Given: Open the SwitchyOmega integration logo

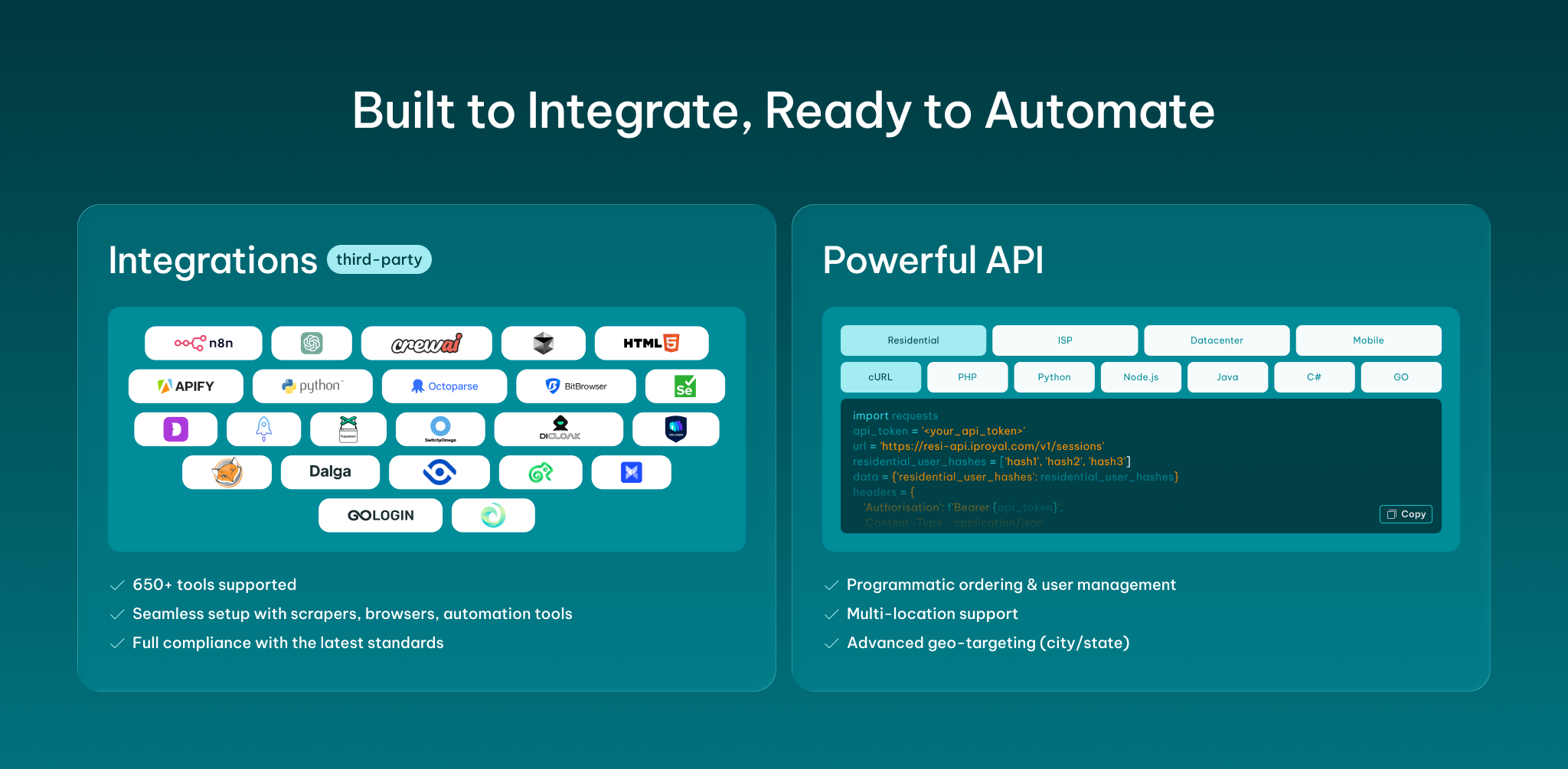Looking at the screenshot, I should coord(440,429).
